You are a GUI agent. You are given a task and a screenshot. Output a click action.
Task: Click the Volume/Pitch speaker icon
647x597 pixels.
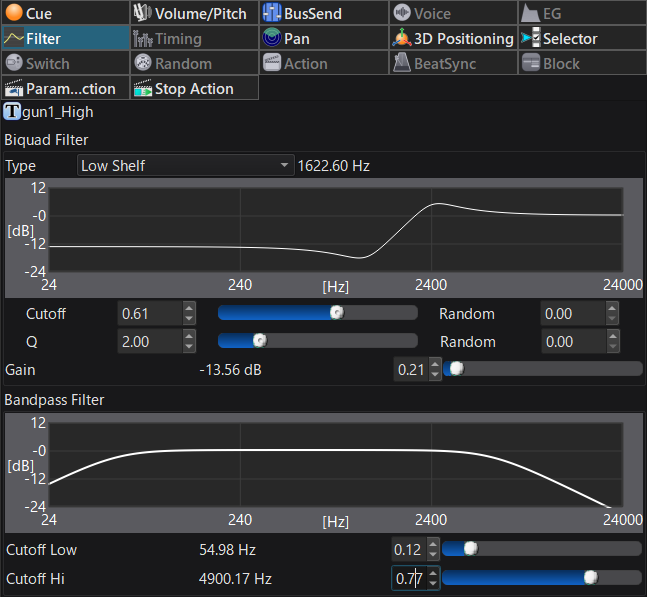pos(142,14)
